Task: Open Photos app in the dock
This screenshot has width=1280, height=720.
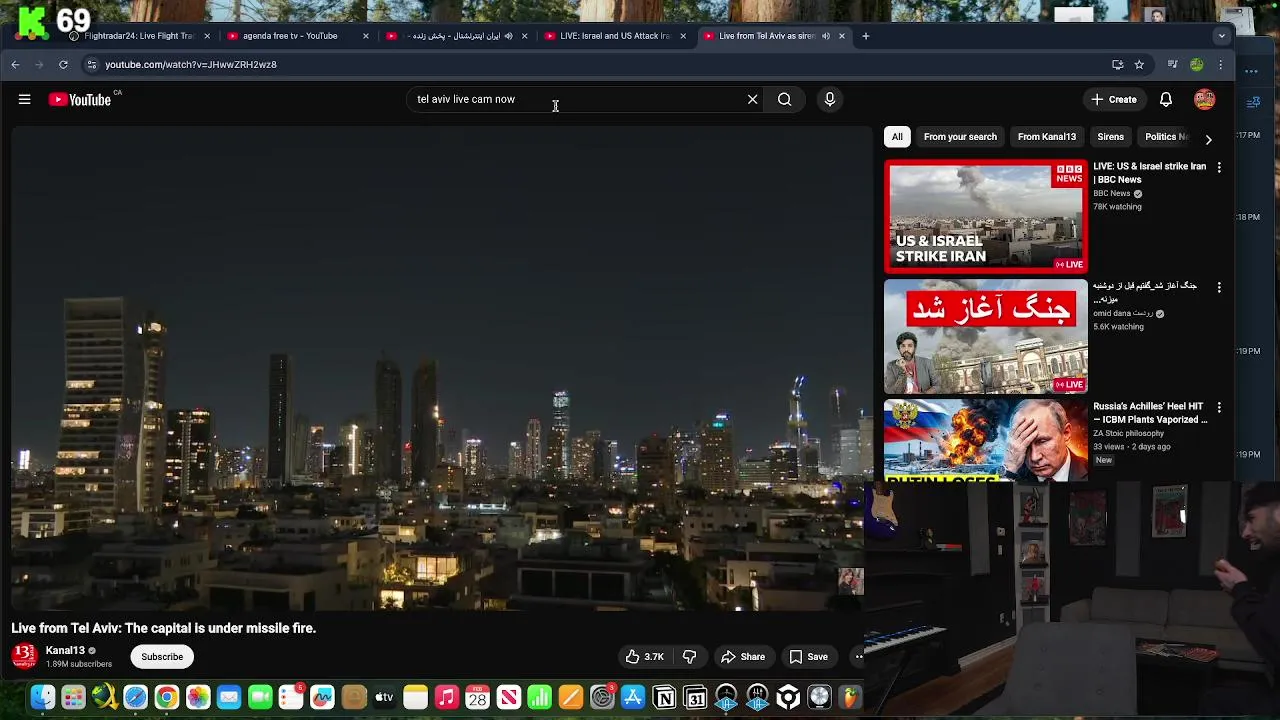Action: pyautogui.click(x=198, y=697)
